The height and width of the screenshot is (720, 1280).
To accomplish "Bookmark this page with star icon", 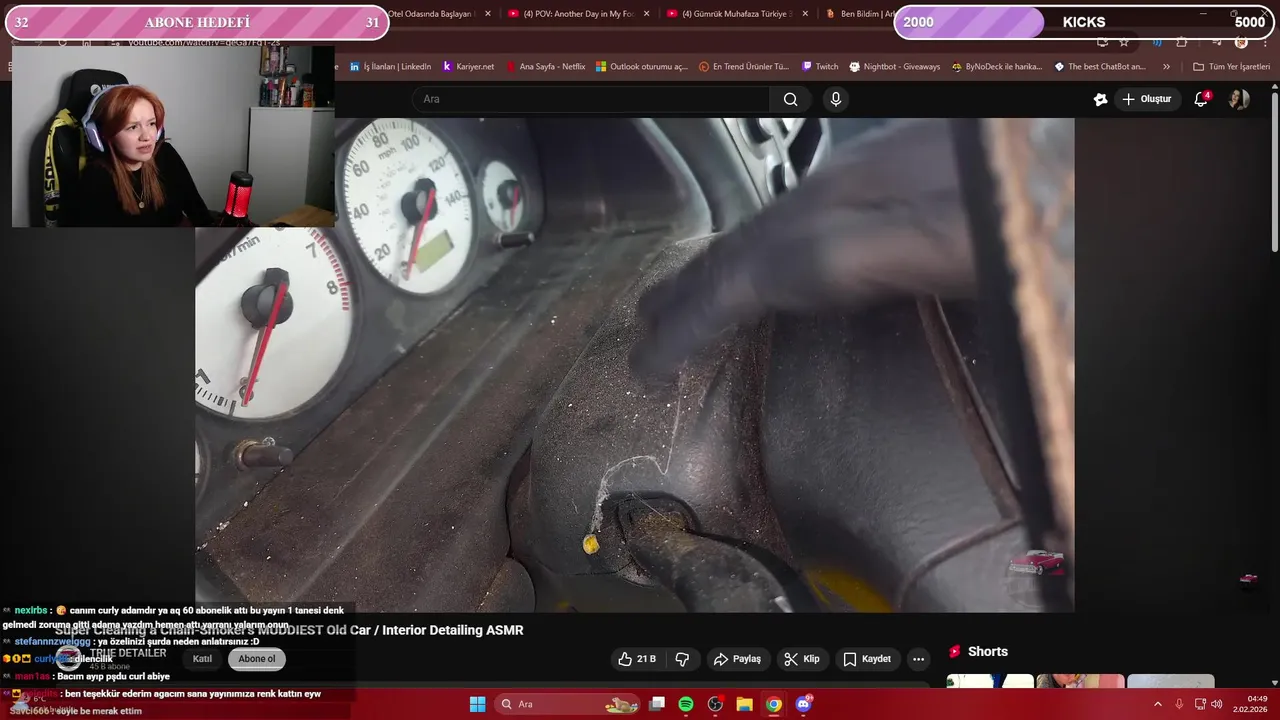I will (1124, 42).
